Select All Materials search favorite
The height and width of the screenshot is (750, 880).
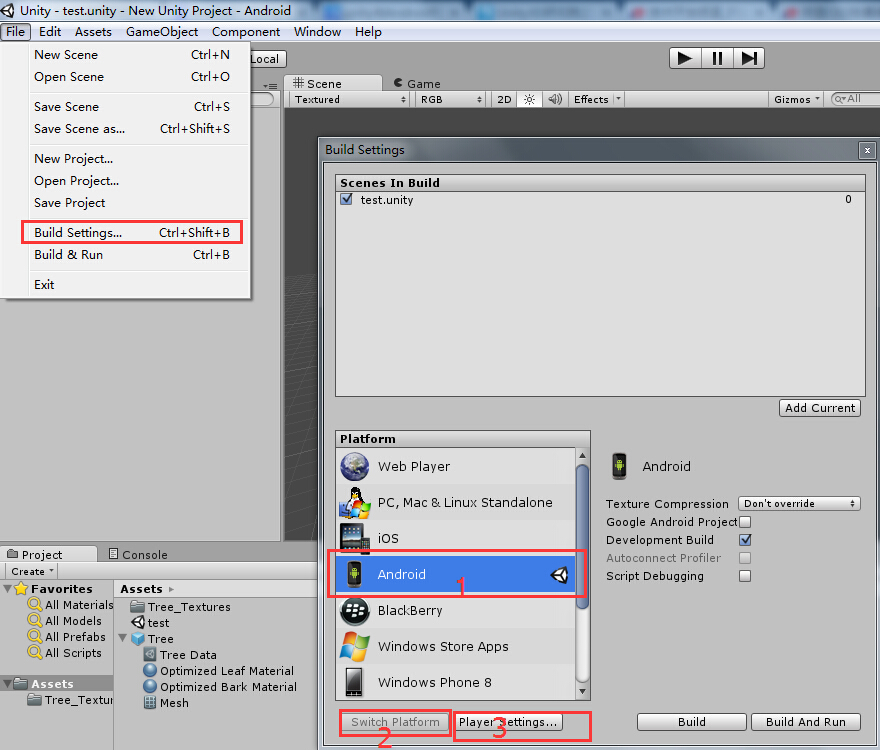71,605
